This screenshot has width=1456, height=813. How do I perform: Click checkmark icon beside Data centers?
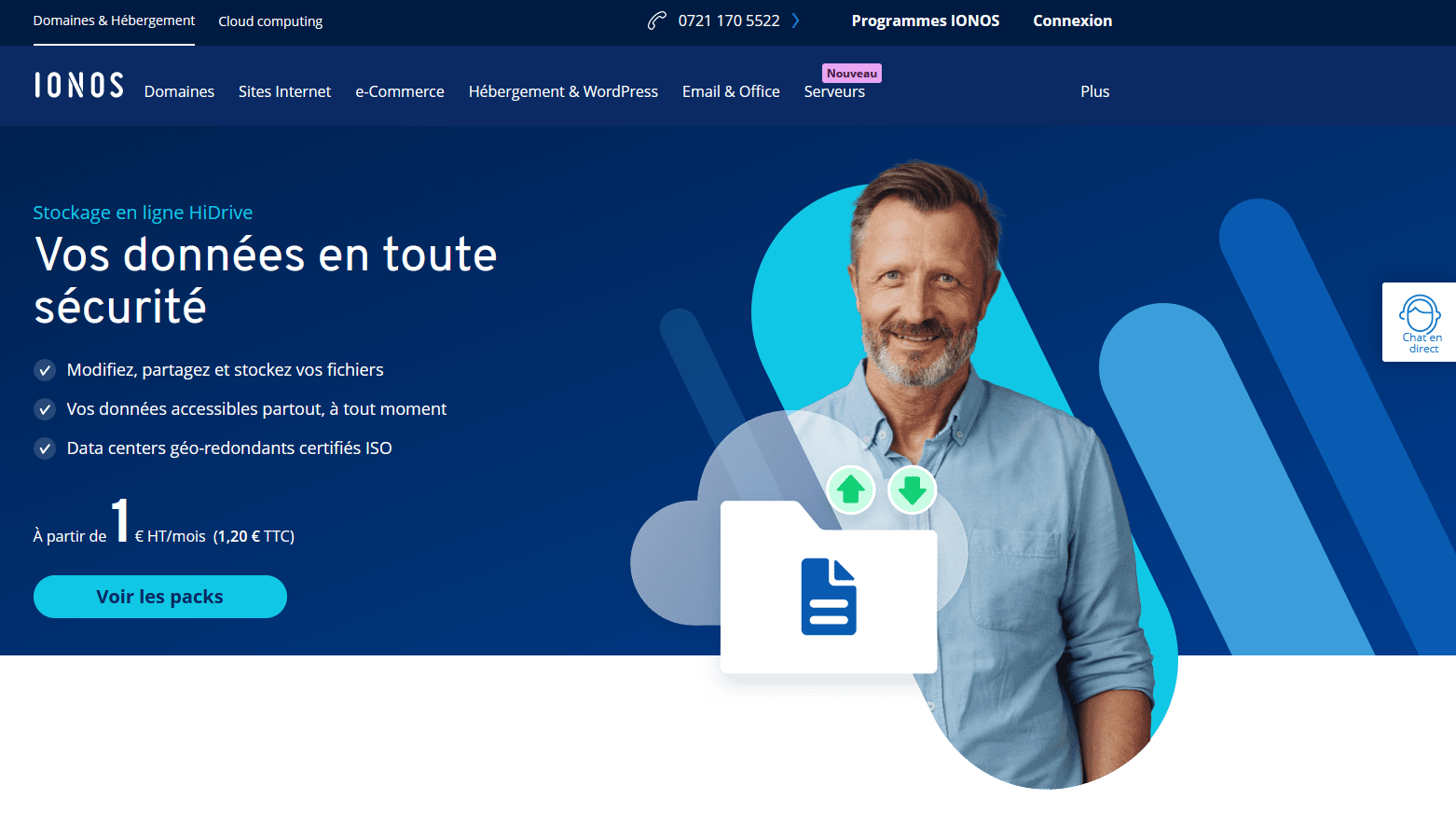tap(45, 448)
